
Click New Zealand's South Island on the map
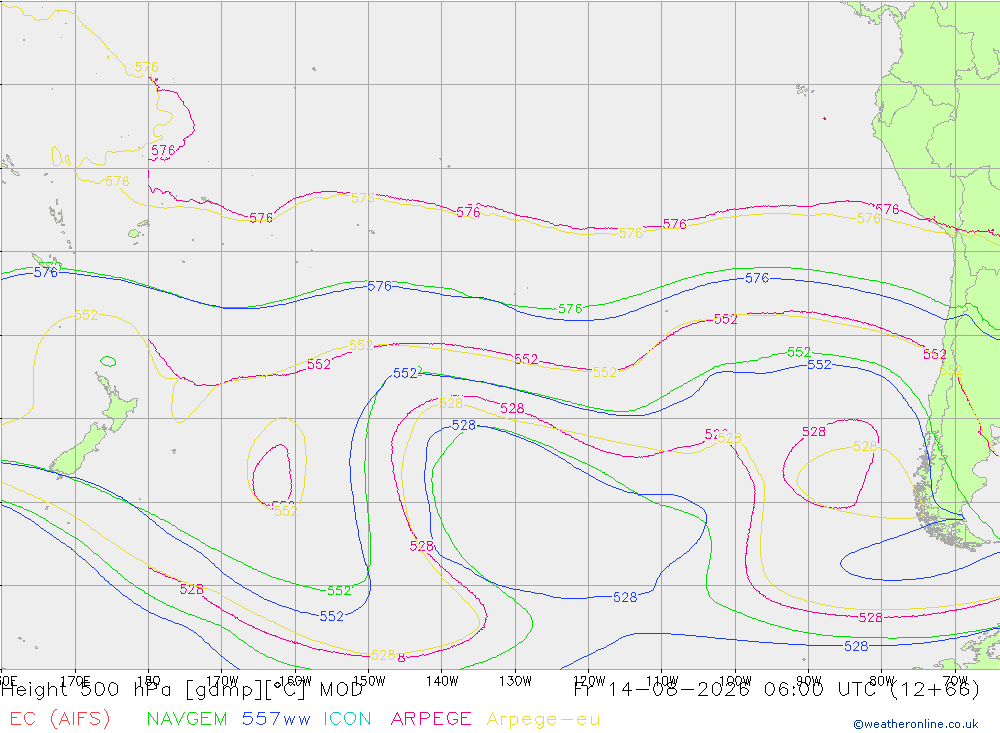pos(78,452)
